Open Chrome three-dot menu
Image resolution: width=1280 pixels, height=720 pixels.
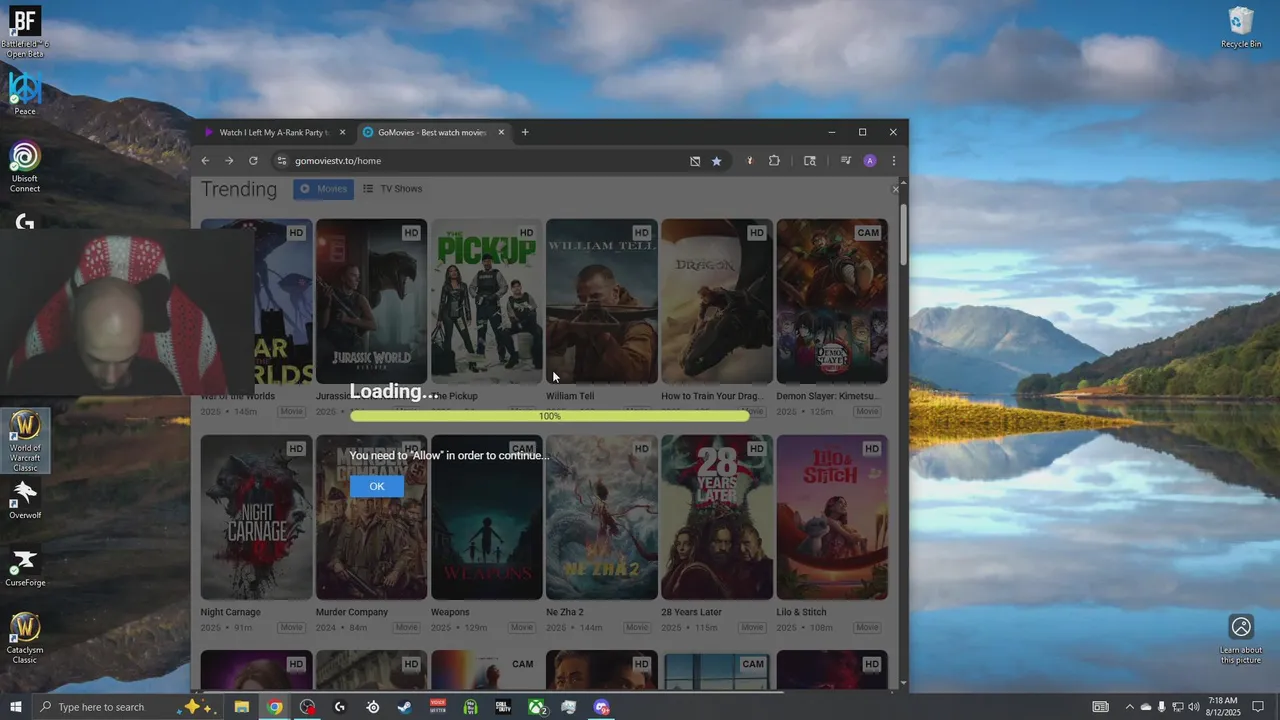tap(893, 161)
